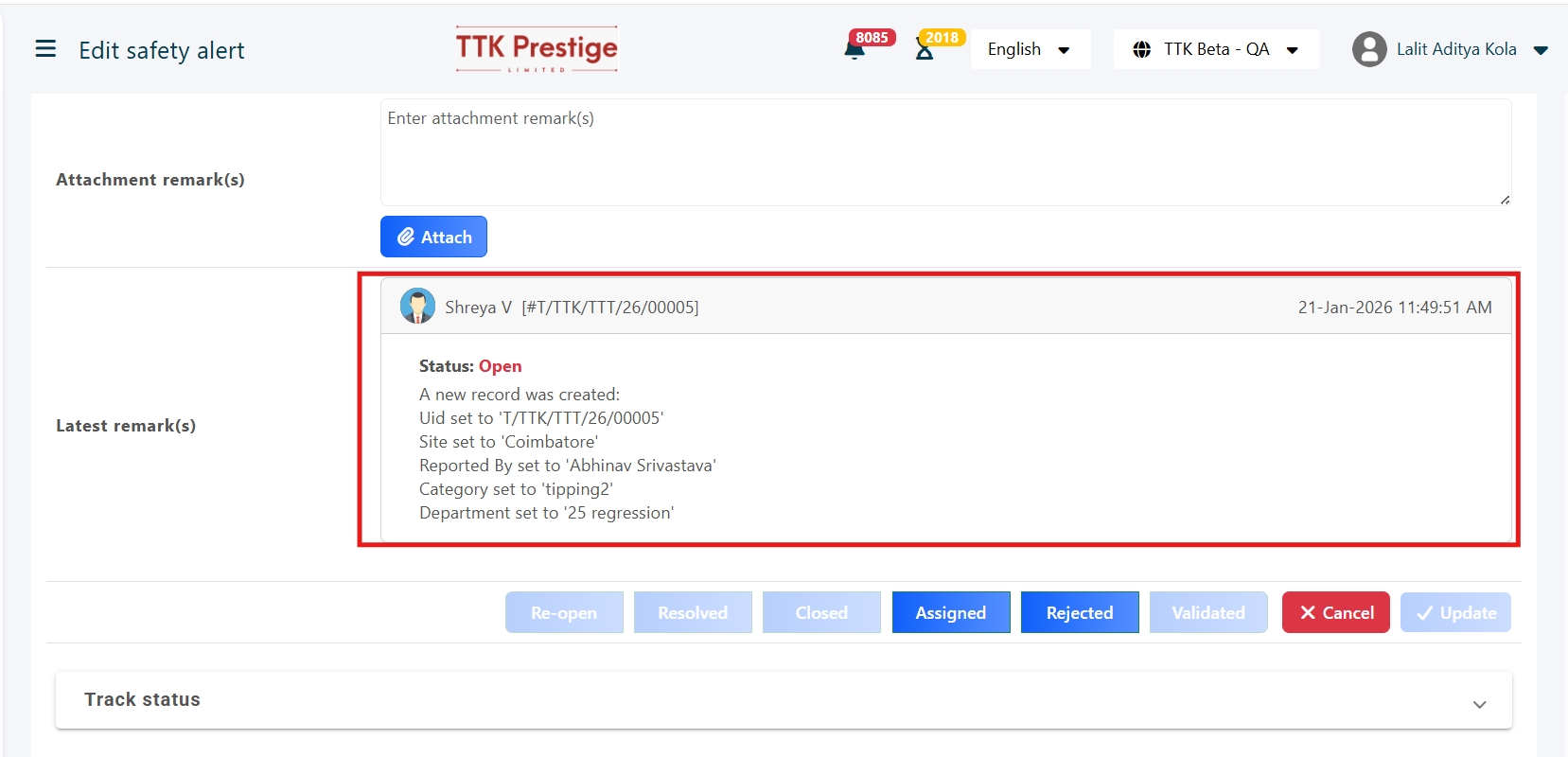Click the textarea resize handle
The height and width of the screenshot is (757, 1568).
pyautogui.click(x=1505, y=200)
